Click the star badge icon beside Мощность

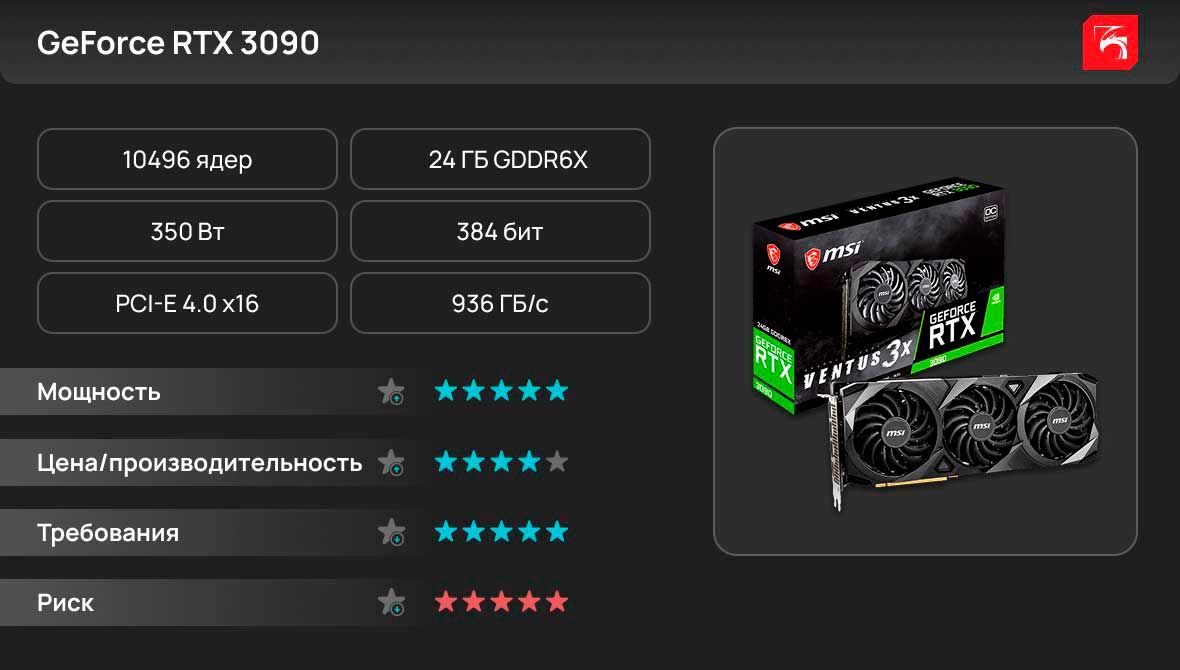point(391,392)
